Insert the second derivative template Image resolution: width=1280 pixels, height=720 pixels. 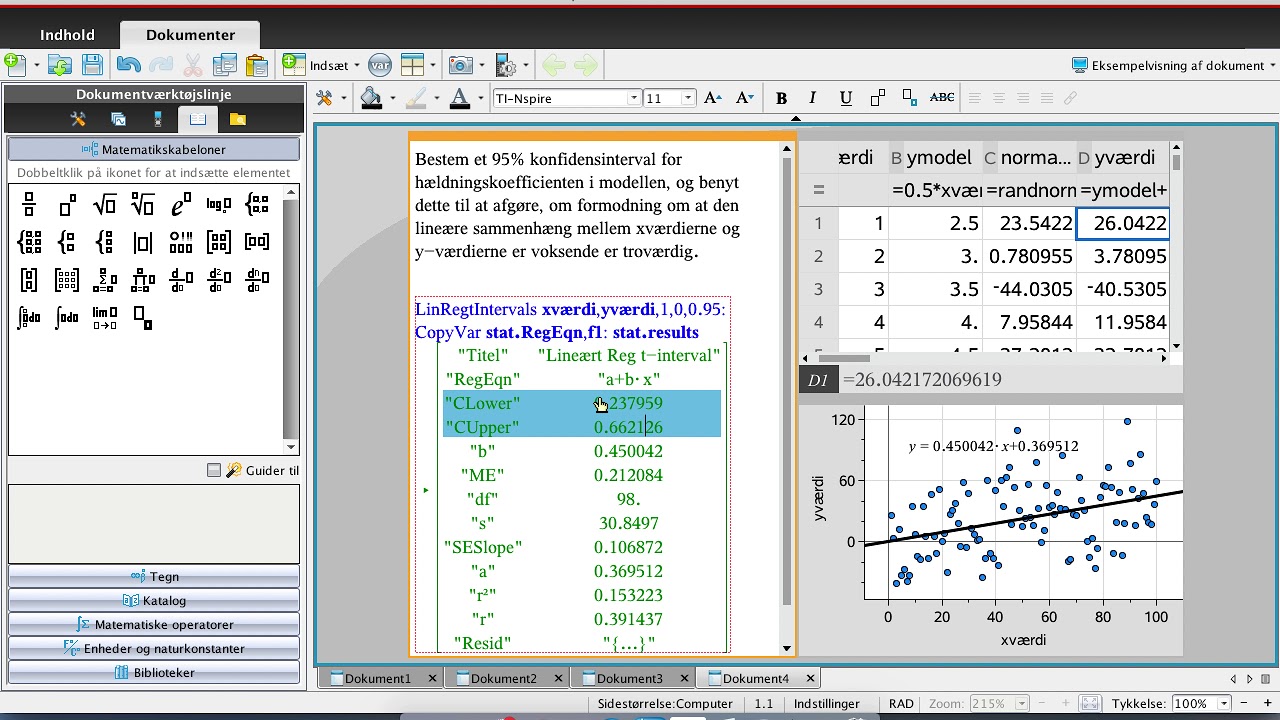(218, 279)
